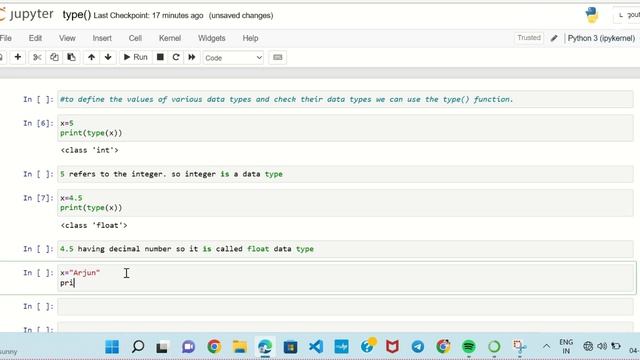Select the comment cell about type() function
This screenshot has height=360, width=640.
[x=345, y=99]
